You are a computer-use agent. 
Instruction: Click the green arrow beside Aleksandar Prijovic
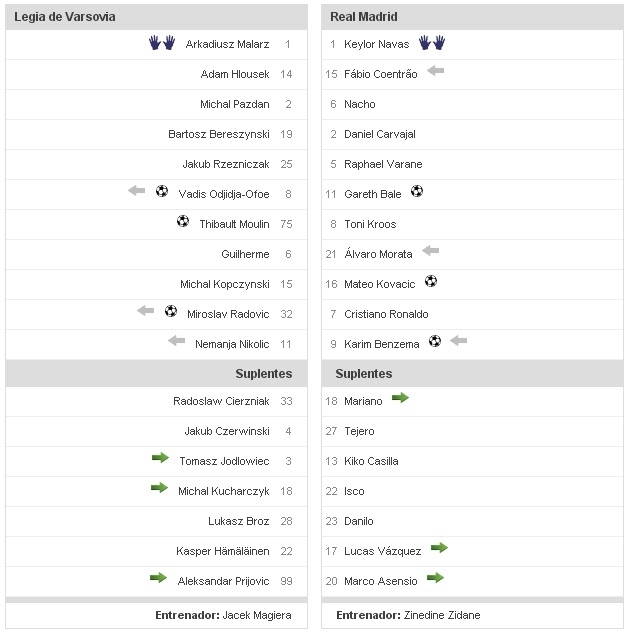pos(158,578)
